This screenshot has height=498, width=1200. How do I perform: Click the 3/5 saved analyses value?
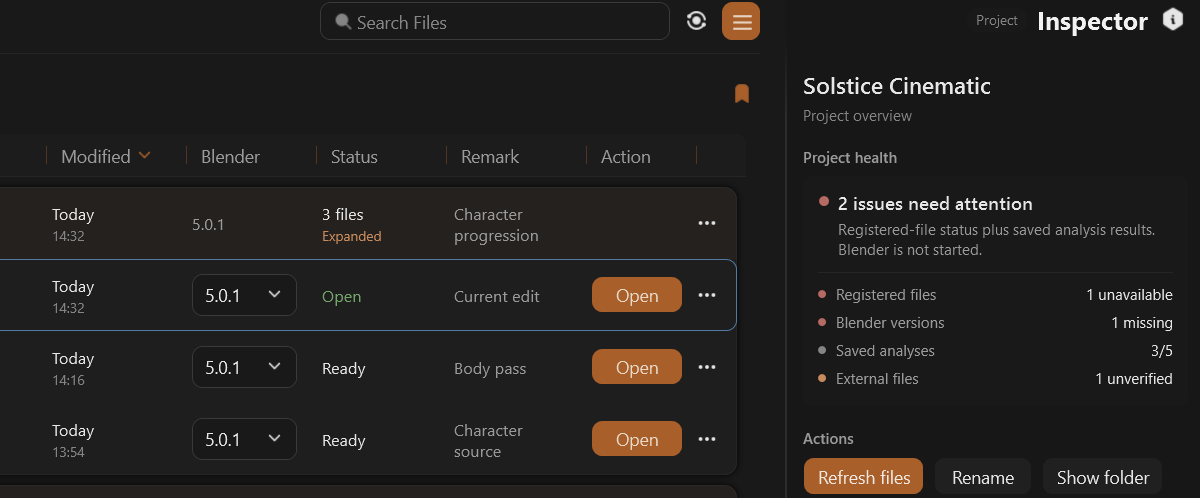tap(1161, 351)
